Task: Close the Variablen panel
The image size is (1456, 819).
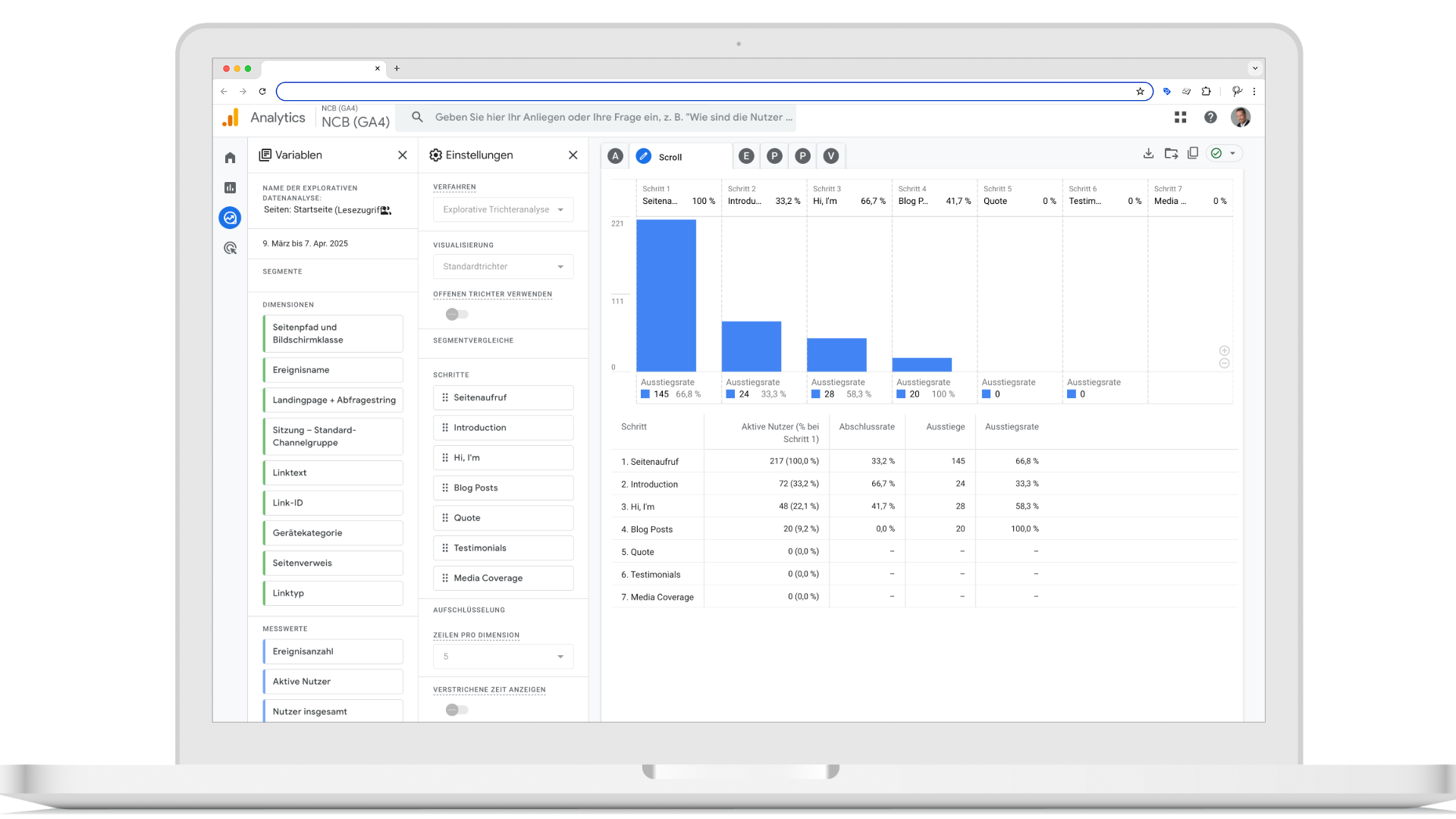Action: [403, 155]
